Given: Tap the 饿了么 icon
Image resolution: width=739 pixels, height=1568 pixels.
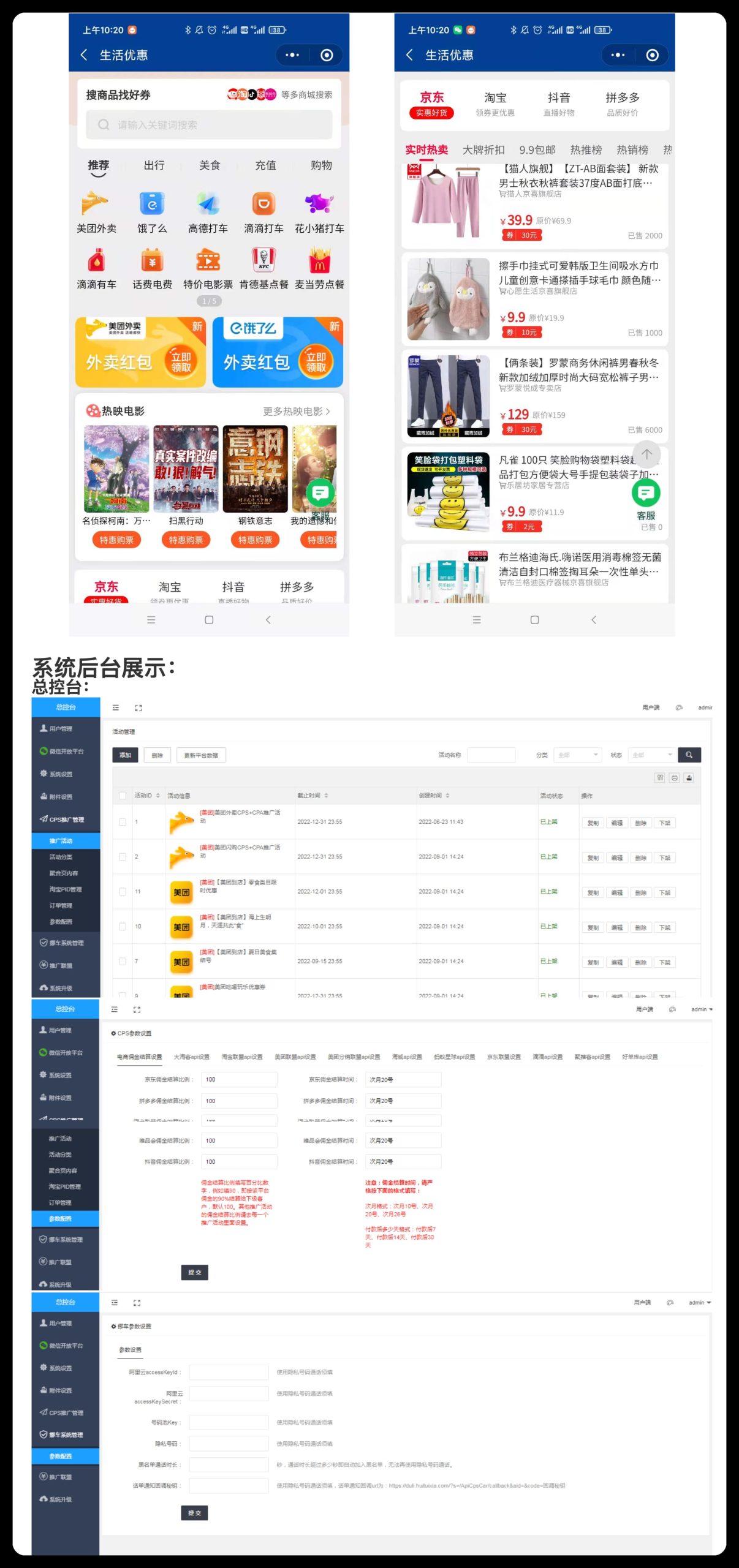Looking at the screenshot, I should pos(152,205).
